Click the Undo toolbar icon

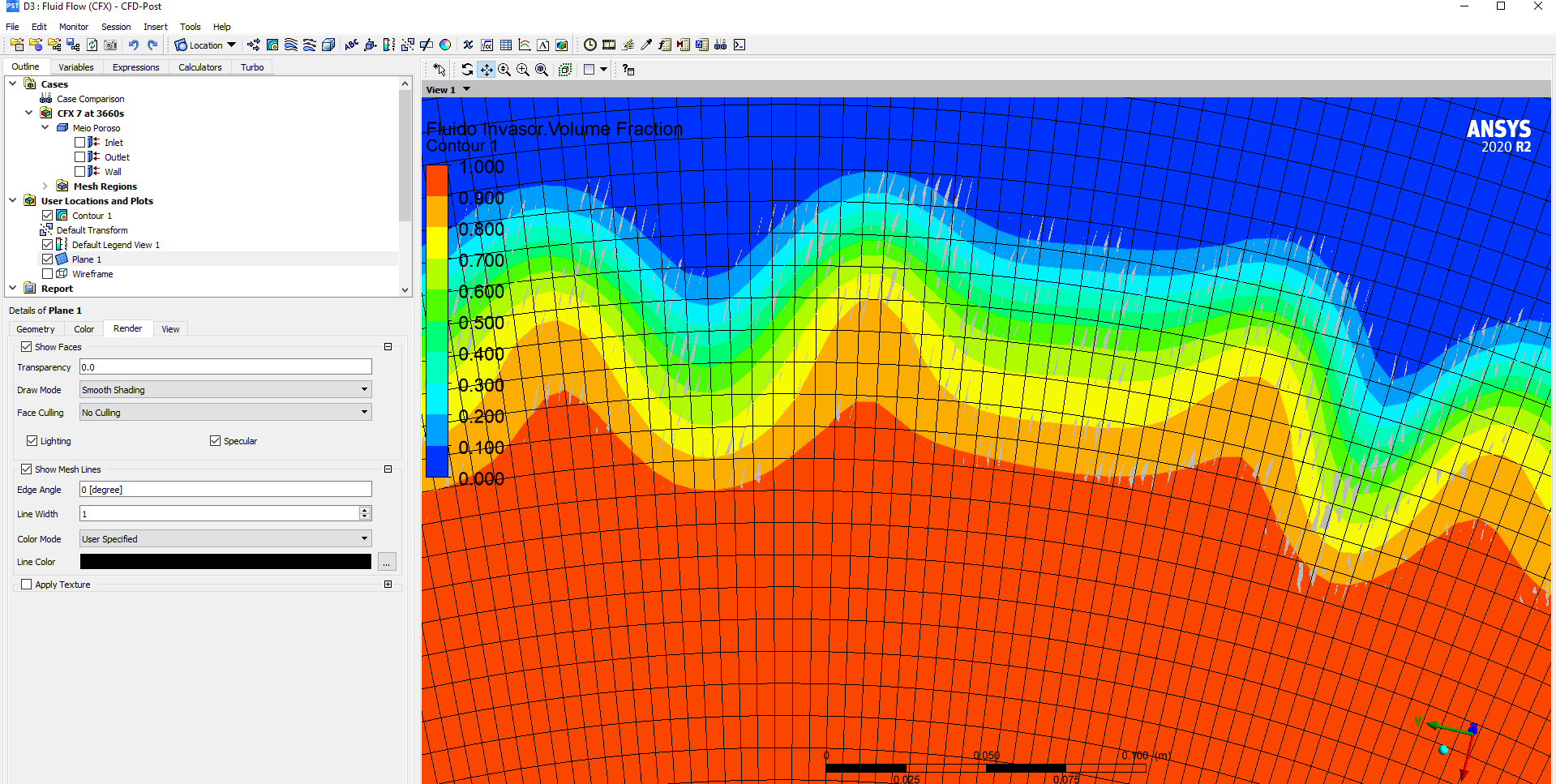coord(134,45)
